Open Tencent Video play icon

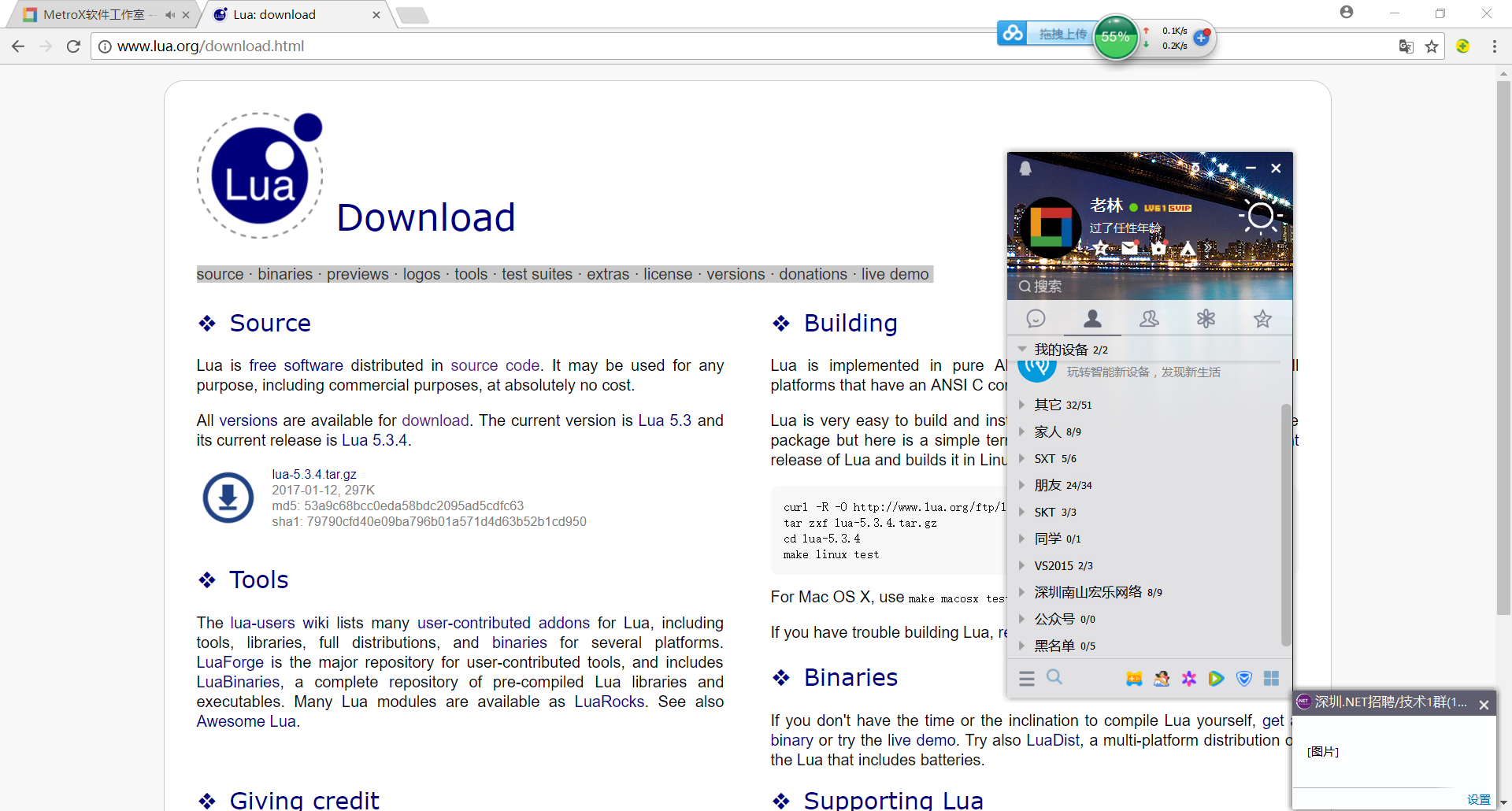pos(1217,679)
